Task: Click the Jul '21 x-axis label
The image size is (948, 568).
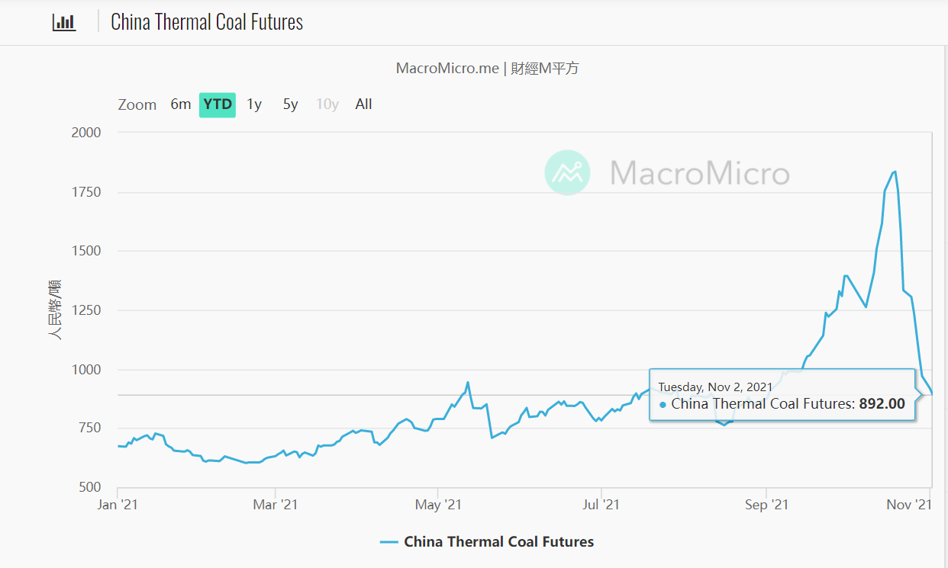Action: point(600,505)
